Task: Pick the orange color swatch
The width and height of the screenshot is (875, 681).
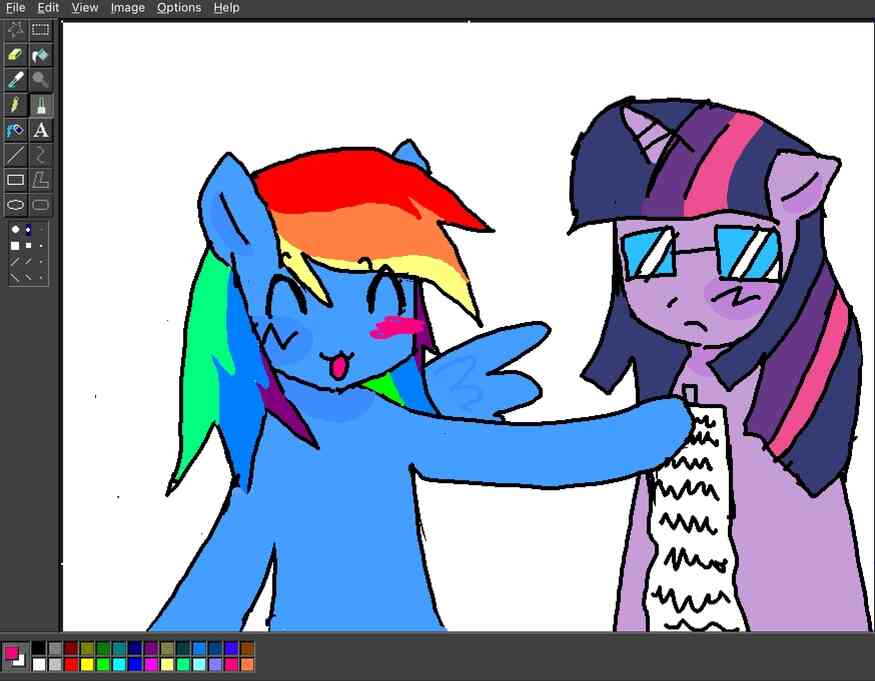Action: click(247, 664)
